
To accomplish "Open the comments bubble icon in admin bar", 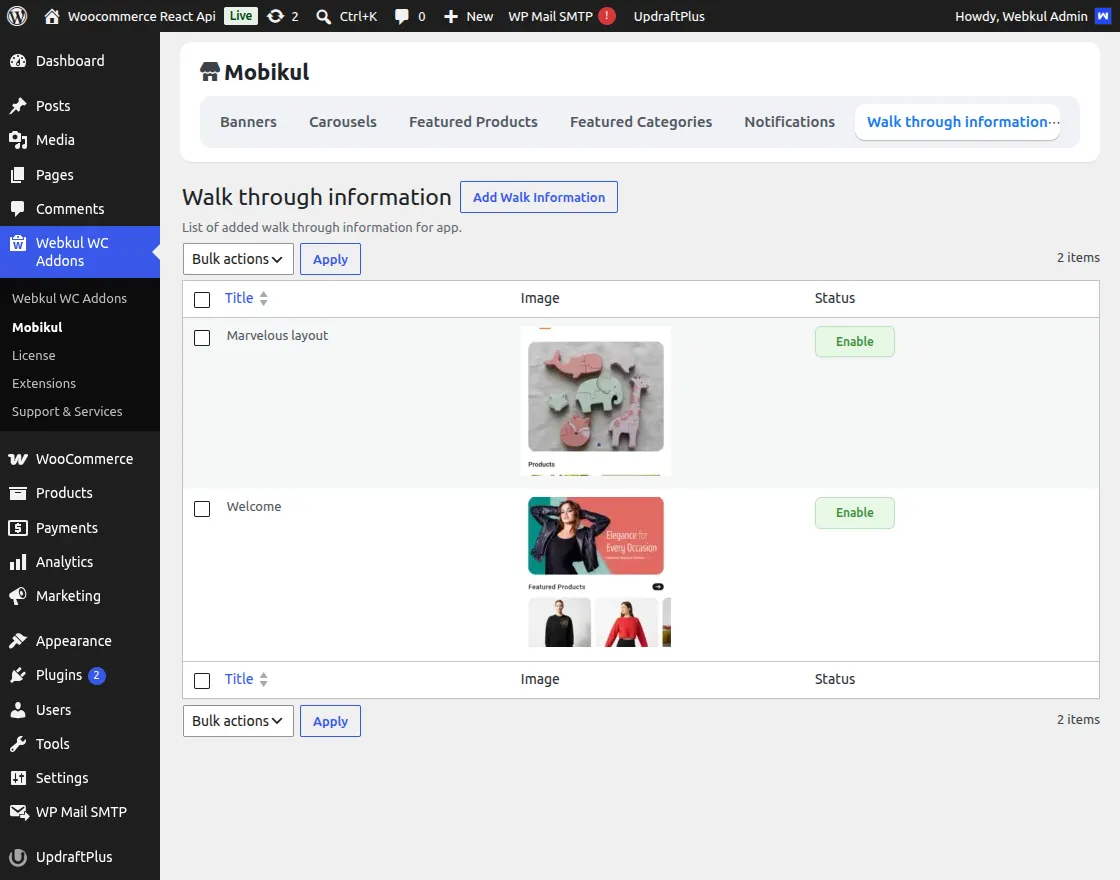I will tap(401, 16).
